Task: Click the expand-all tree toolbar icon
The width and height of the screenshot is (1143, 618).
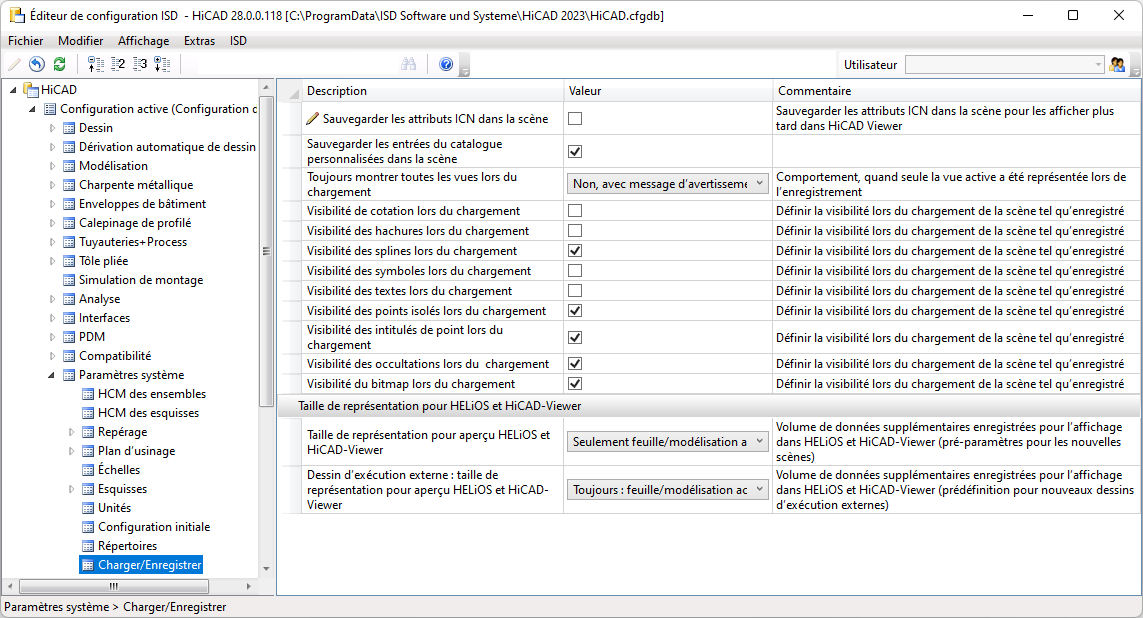Action: tap(162, 65)
